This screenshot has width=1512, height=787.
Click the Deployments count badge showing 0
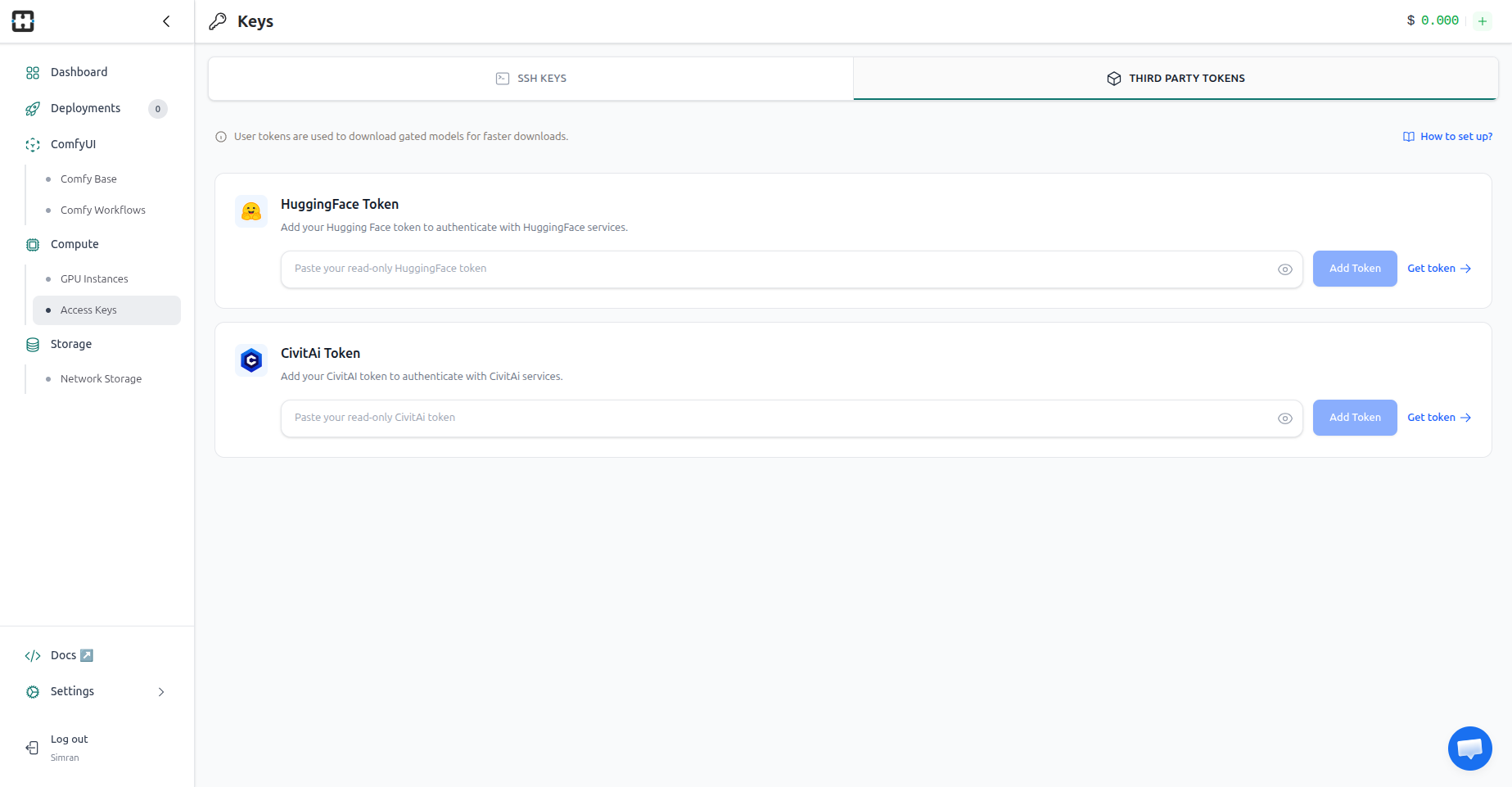tap(158, 109)
